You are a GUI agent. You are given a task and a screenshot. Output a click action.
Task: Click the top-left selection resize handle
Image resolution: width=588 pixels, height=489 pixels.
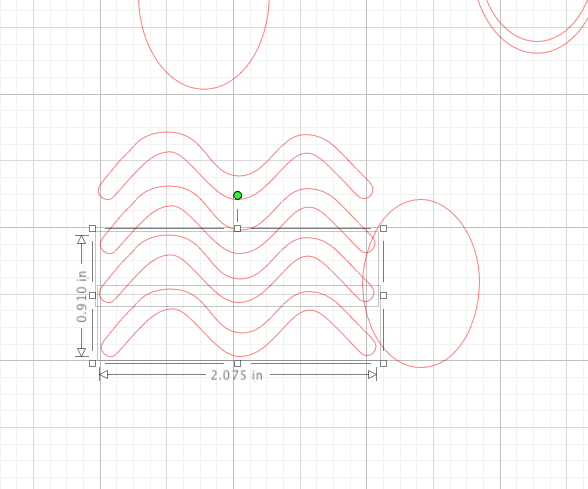[93, 228]
